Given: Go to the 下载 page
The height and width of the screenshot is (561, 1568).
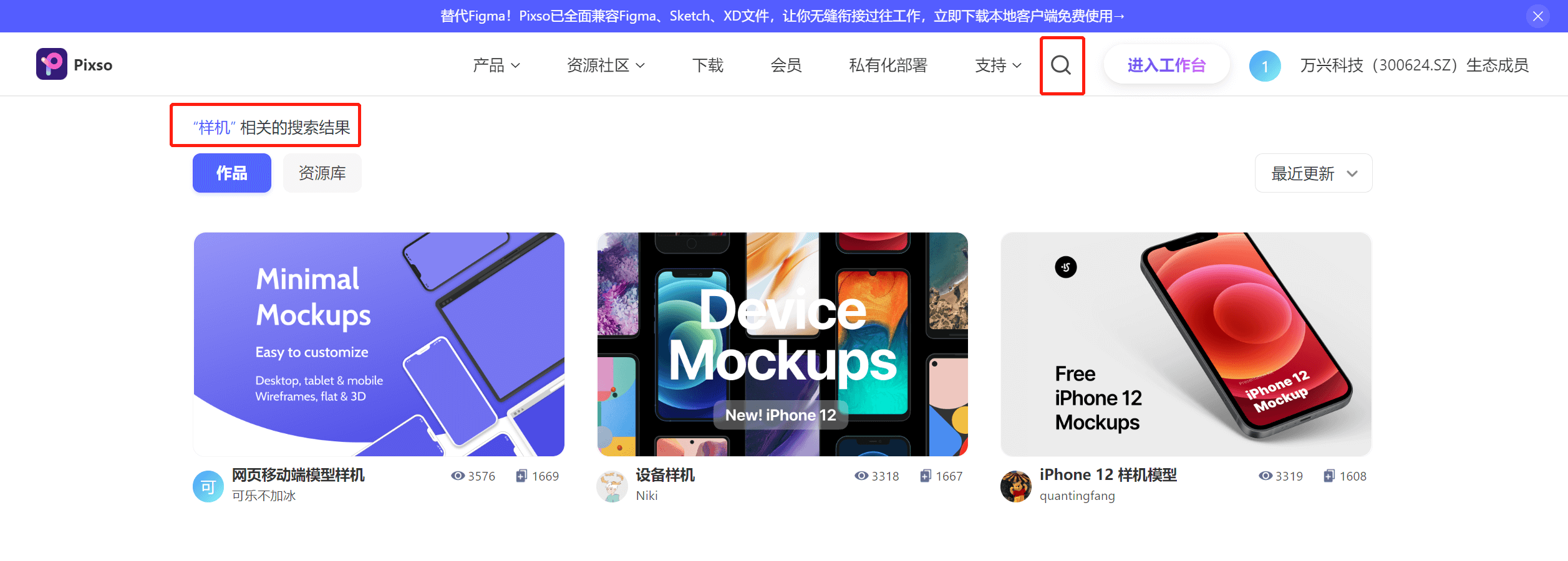Looking at the screenshot, I should tap(708, 65).
